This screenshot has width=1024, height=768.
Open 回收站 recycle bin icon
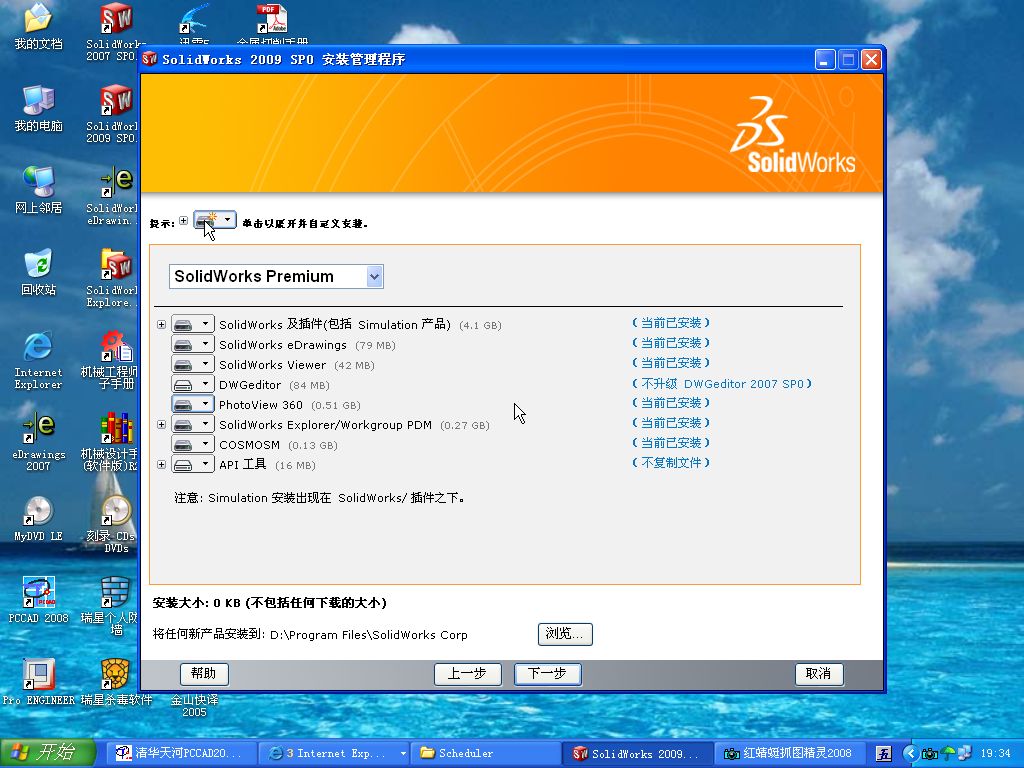[38, 272]
